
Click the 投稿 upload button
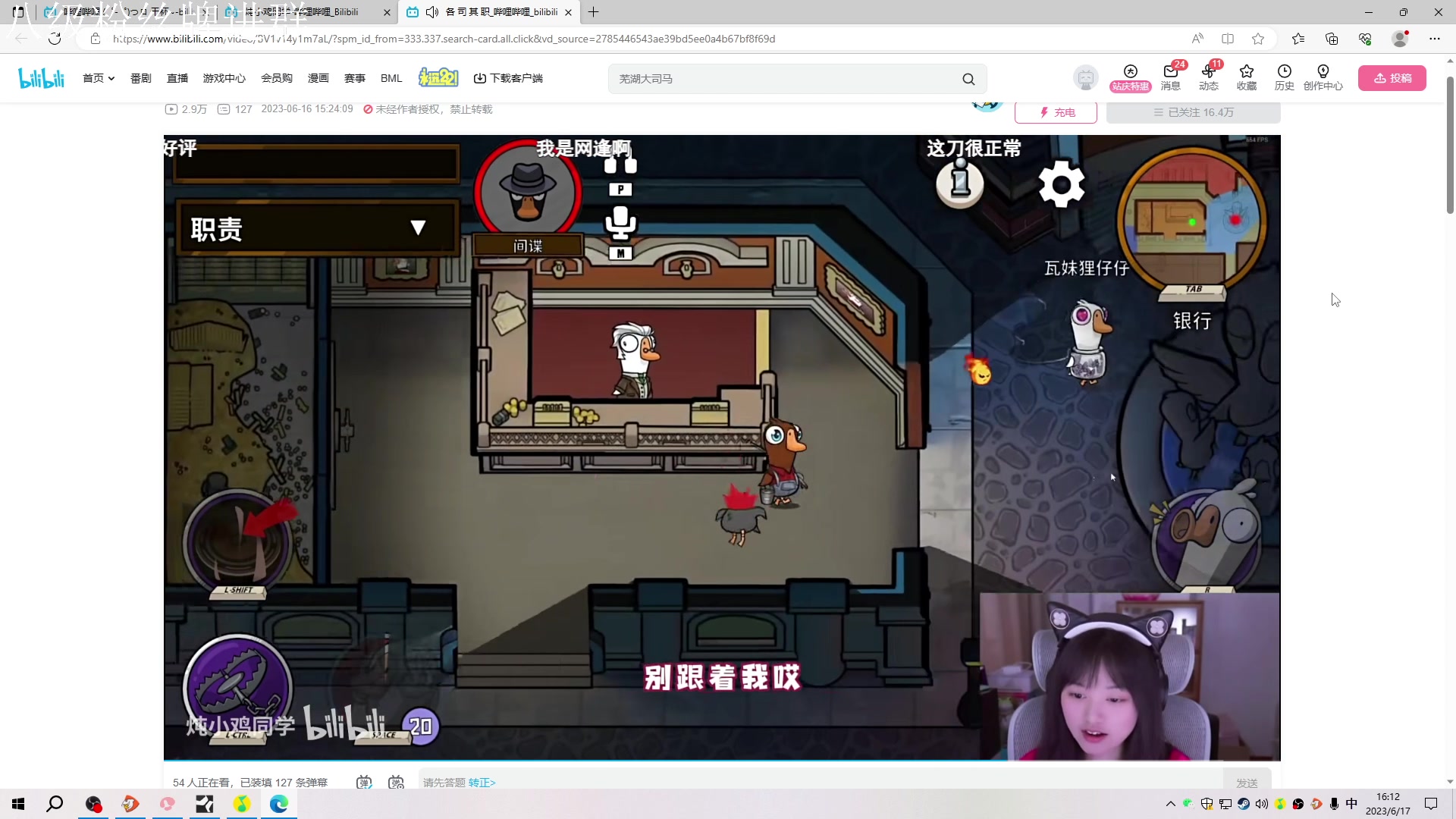[x=1392, y=78]
